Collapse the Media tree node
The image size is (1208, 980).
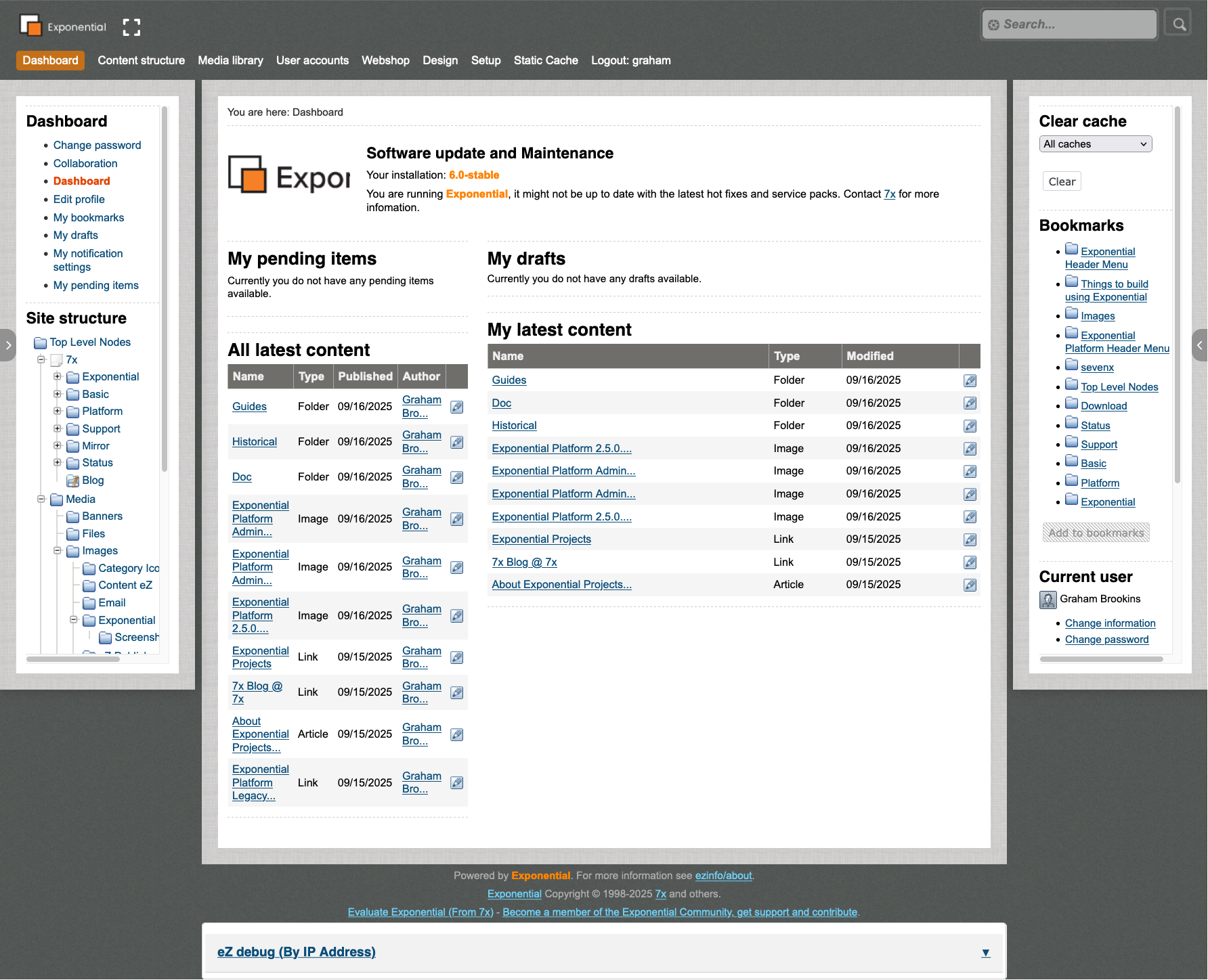tap(41, 499)
